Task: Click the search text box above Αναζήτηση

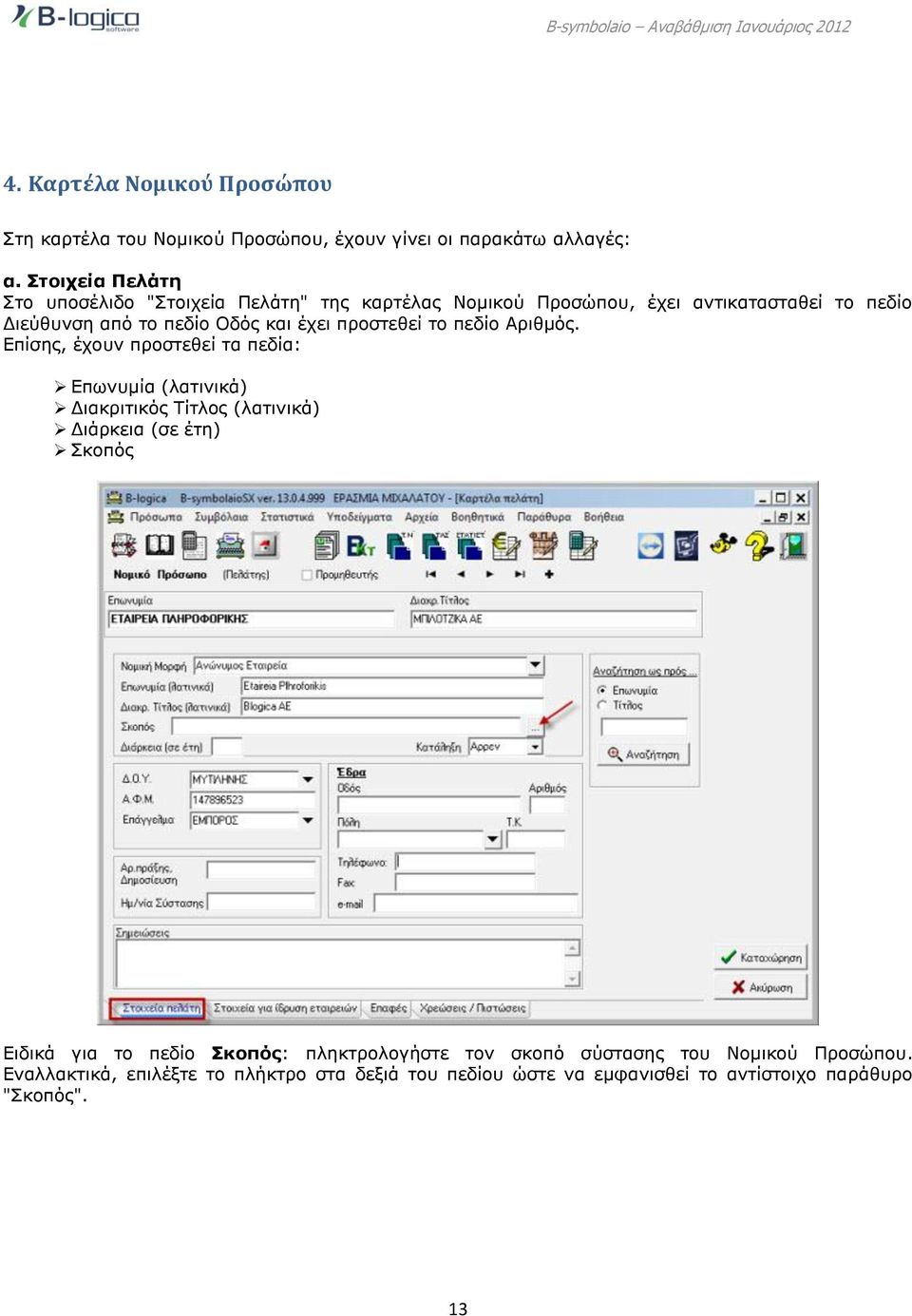Action: [x=645, y=727]
